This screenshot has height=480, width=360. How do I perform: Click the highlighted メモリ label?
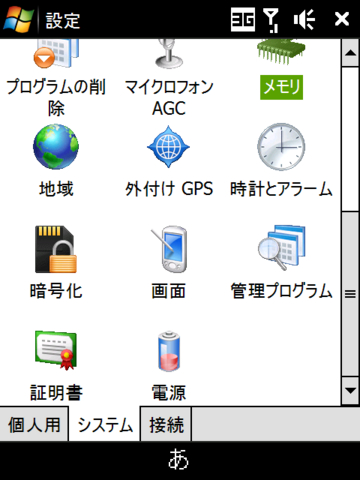(x=281, y=87)
